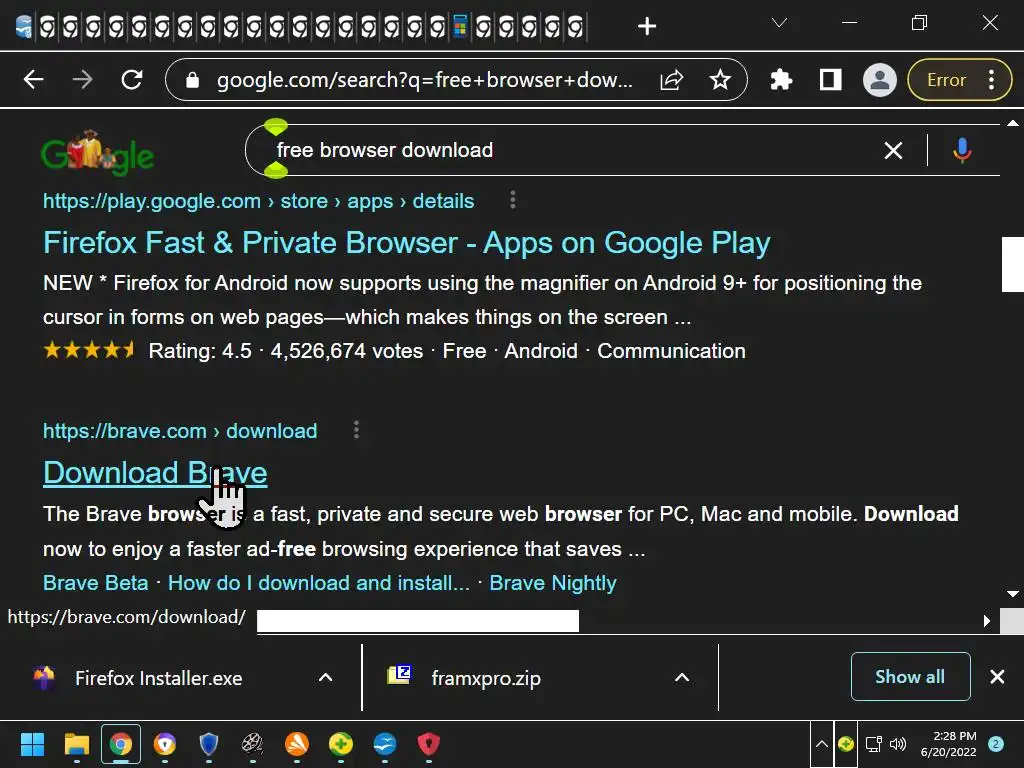1024x768 pixels.
Task: Open the orange-purple shield app in taskbar
Action: (165, 744)
